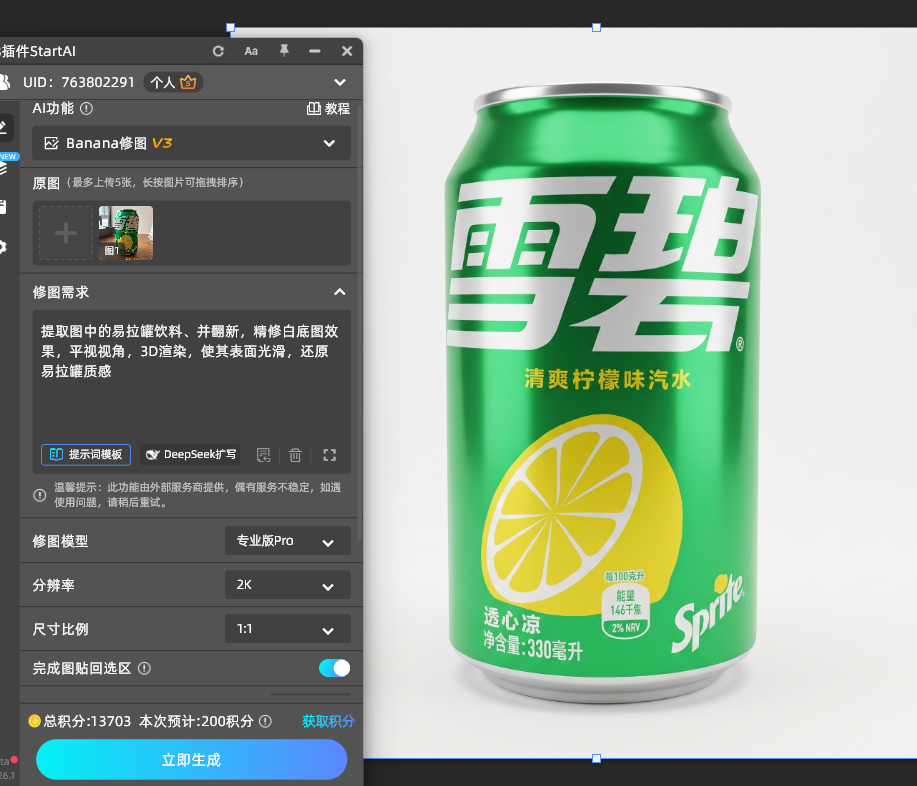The image size is (917, 786).
Task: Open the settings gear sidebar icon
Action: (x=2, y=247)
